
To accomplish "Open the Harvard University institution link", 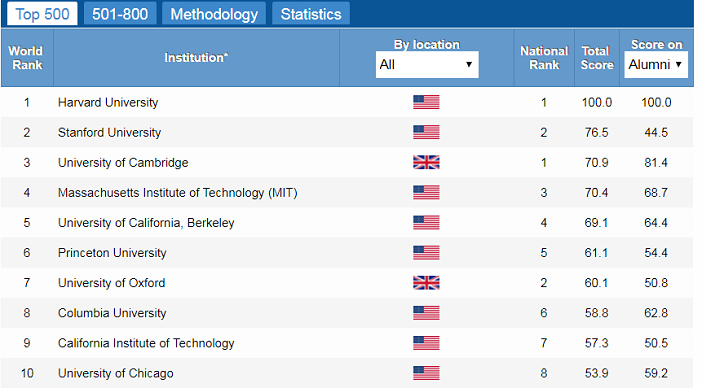I will (108, 102).
